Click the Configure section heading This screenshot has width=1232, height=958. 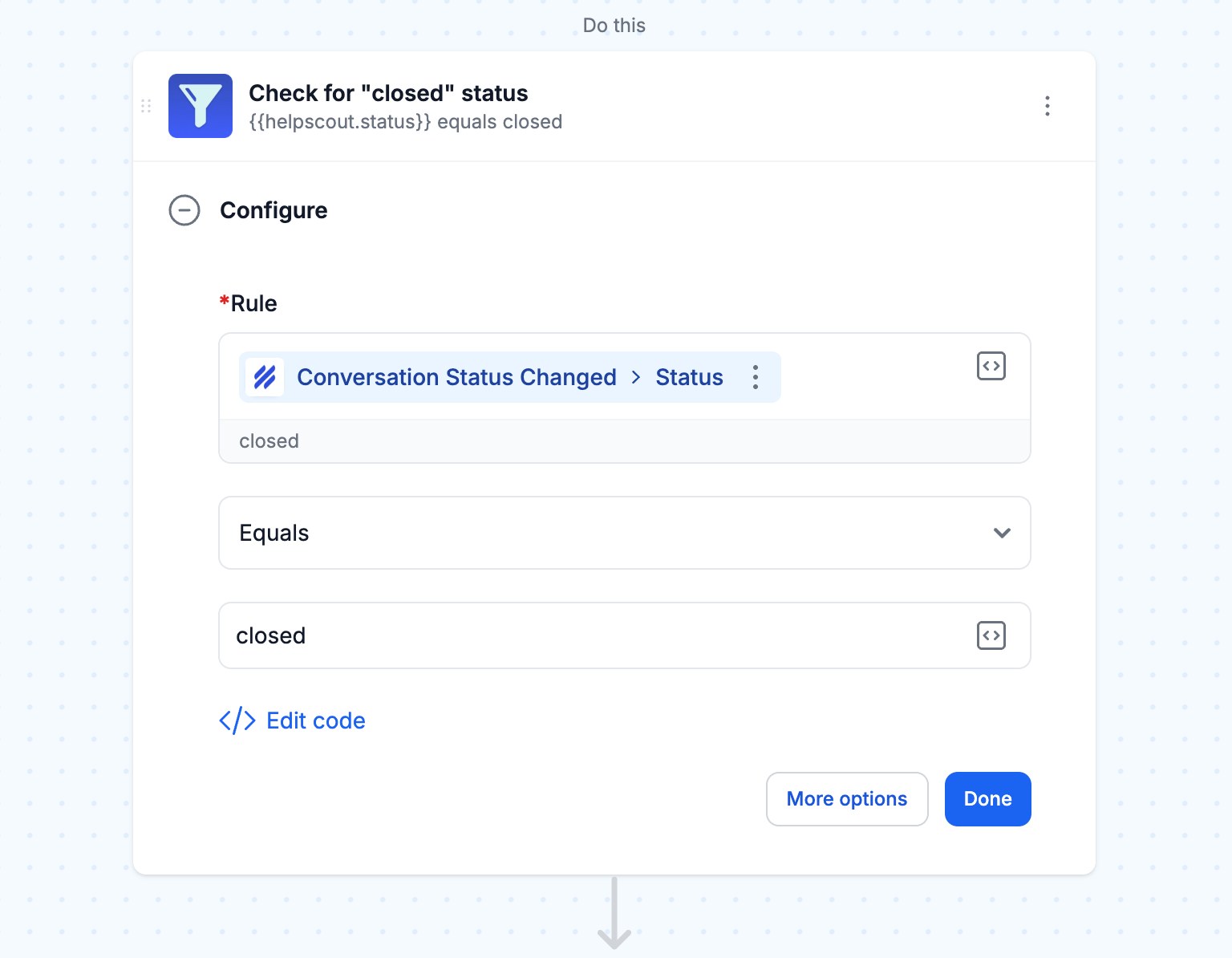(x=274, y=210)
